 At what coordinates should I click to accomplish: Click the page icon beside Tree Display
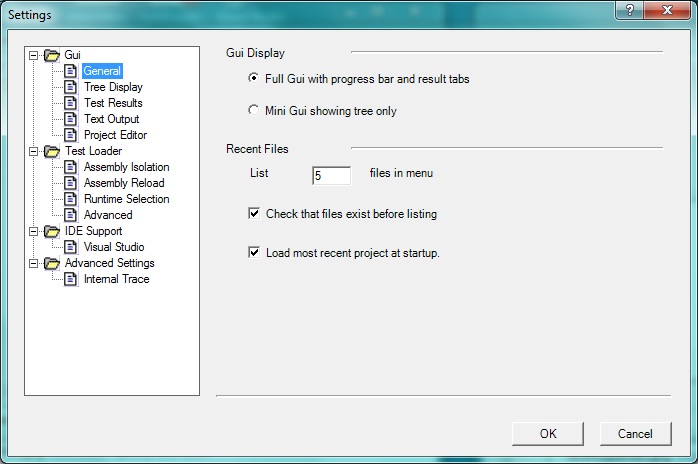click(x=71, y=87)
